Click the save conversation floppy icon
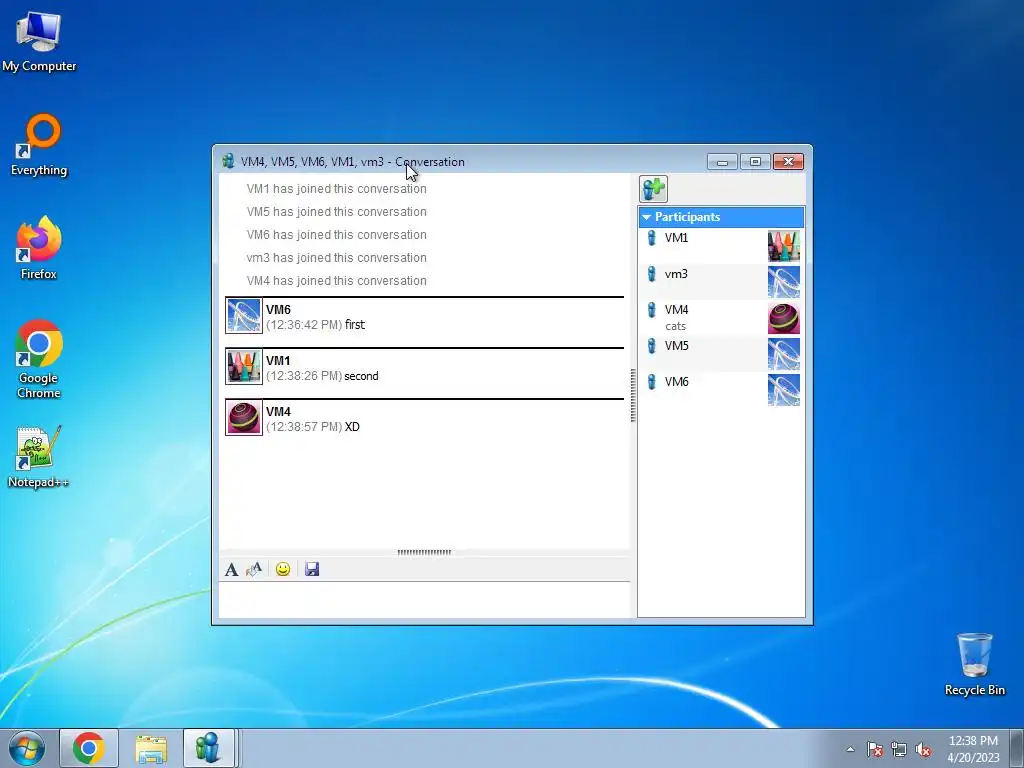1024x768 pixels. click(x=312, y=569)
